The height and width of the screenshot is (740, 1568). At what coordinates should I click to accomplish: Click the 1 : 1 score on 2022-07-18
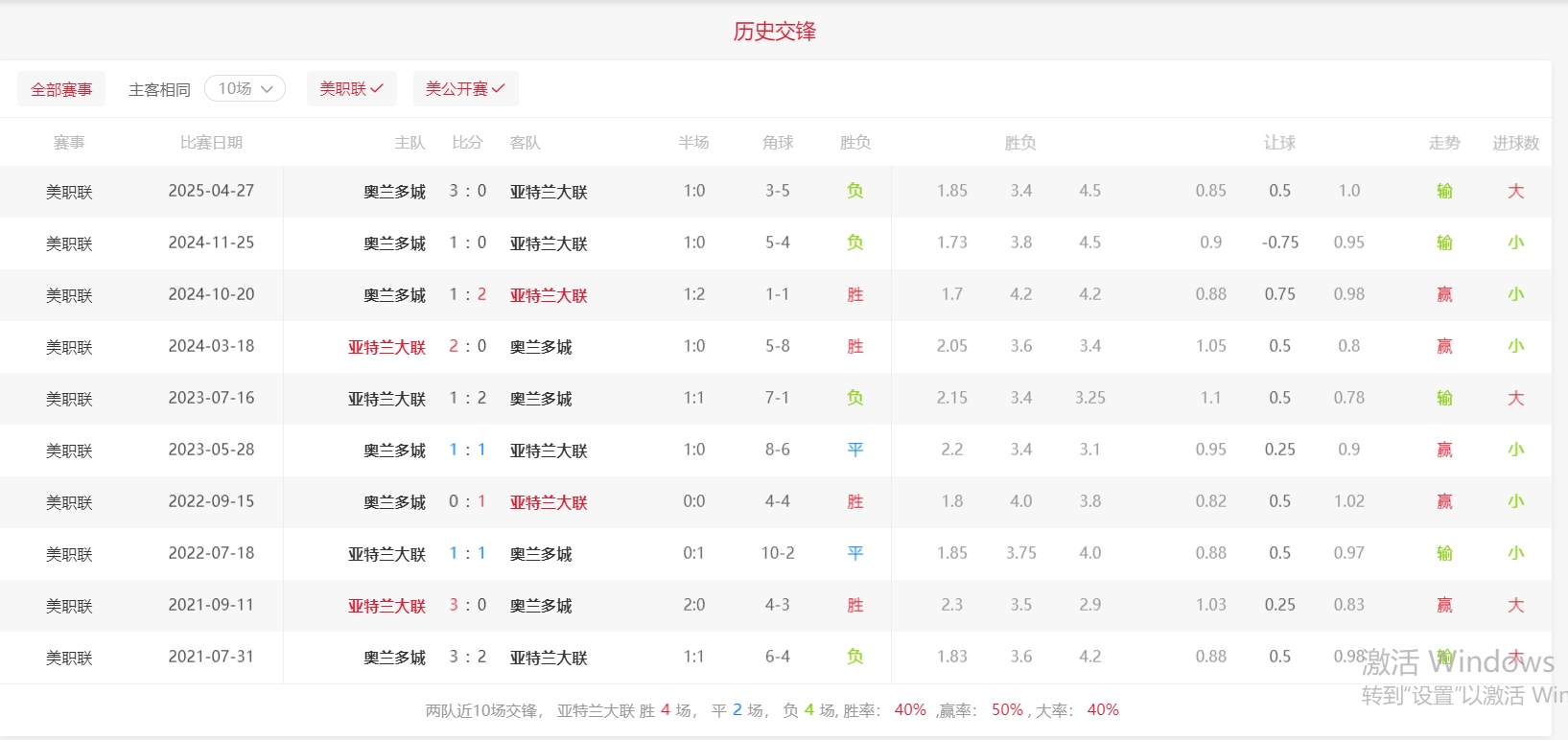[467, 553]
